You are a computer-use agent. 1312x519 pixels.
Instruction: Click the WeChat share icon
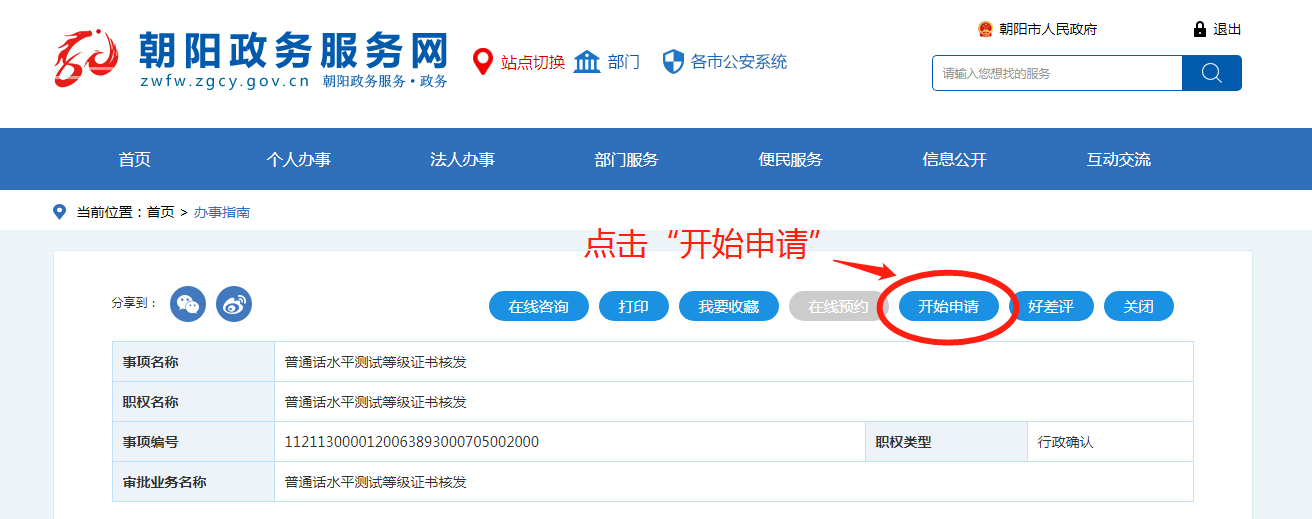coord(188,304)
